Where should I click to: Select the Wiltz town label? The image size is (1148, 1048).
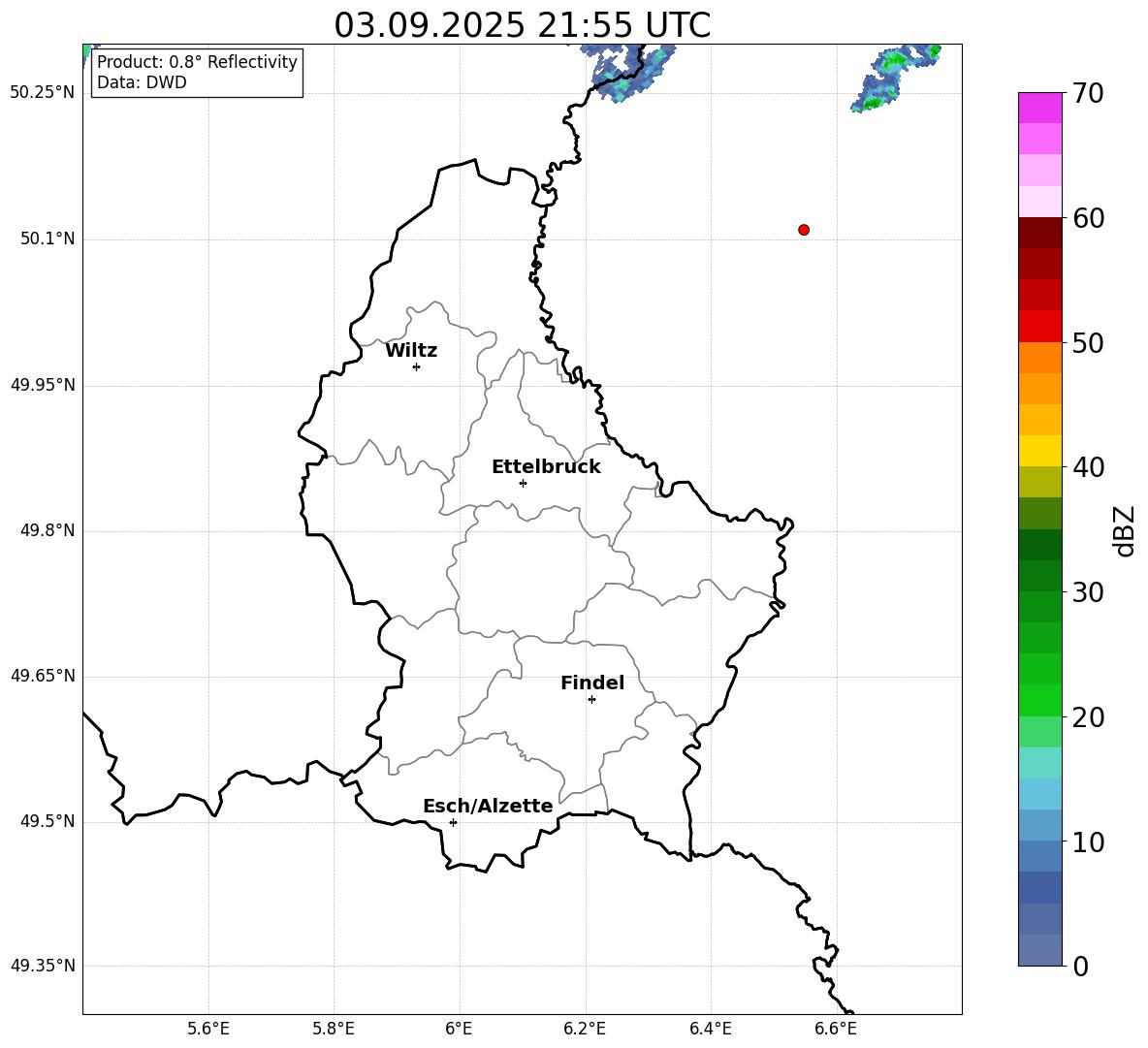point(411,351)
